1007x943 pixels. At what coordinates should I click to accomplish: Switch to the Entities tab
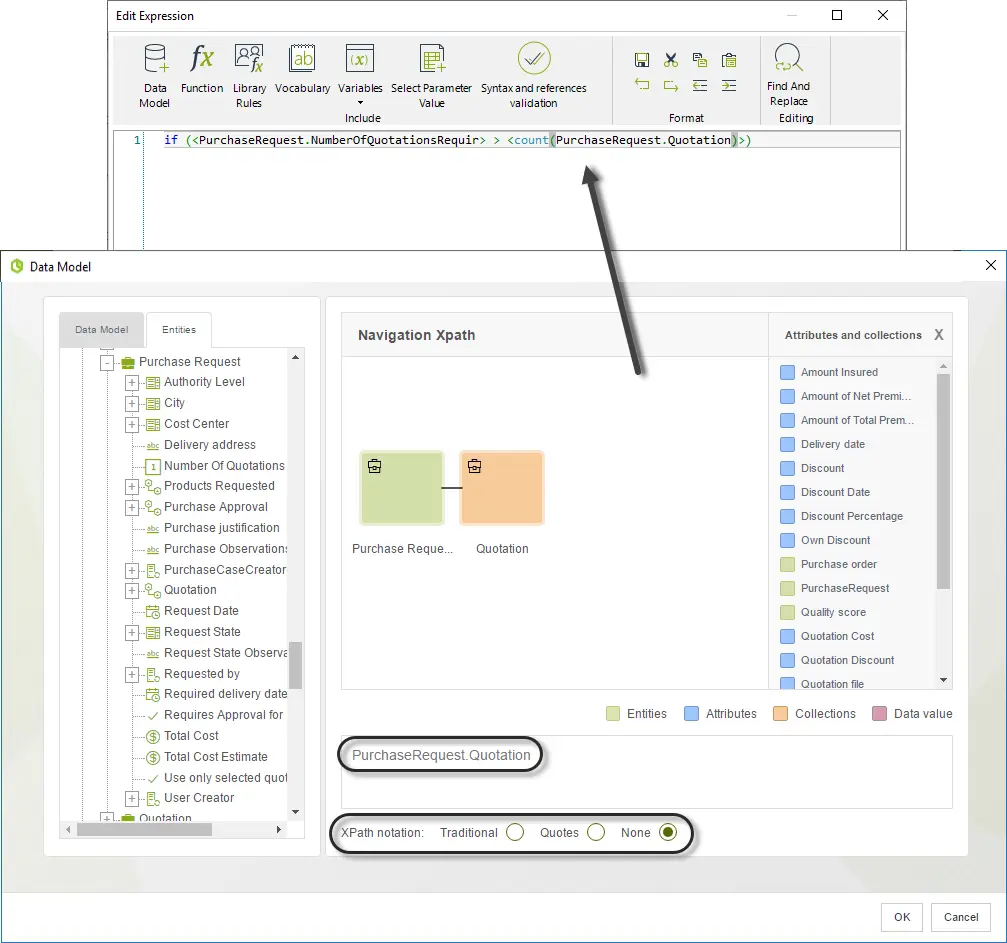point(179,330)
